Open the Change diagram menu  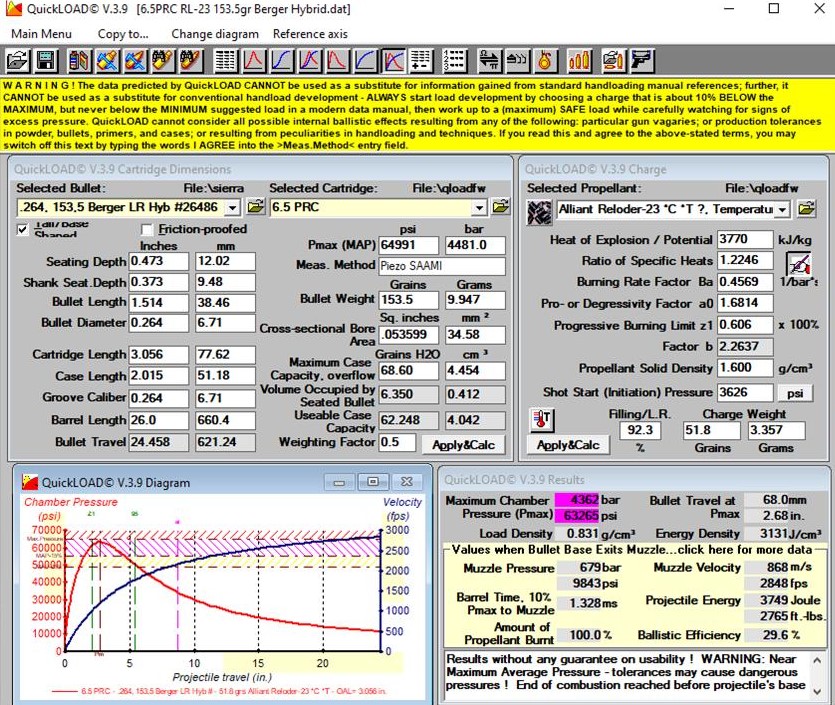215,34
